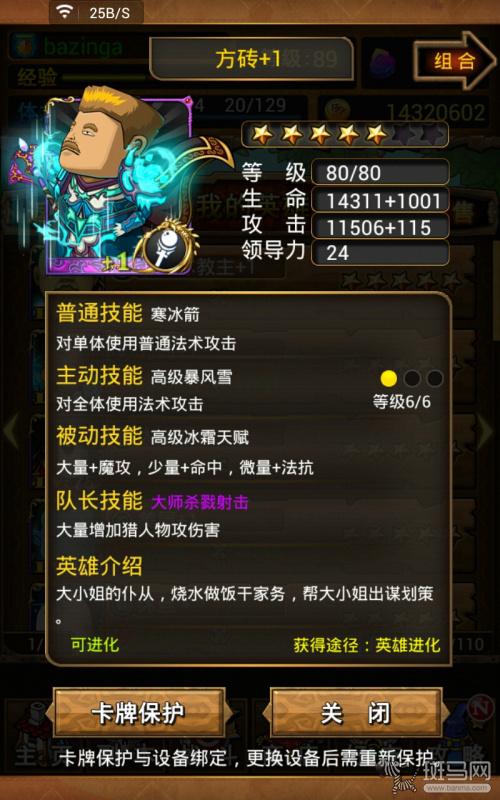Screen dimensions: 500x800
Task: Select the yellow skill level dot
Action: (389, 378)
